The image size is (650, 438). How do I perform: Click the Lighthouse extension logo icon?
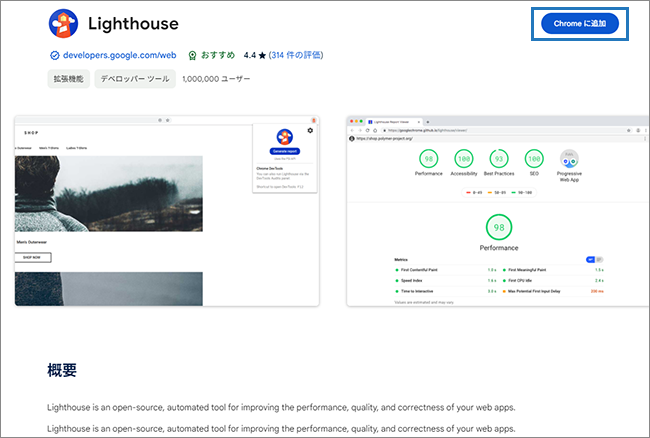[x=63, y=24]
